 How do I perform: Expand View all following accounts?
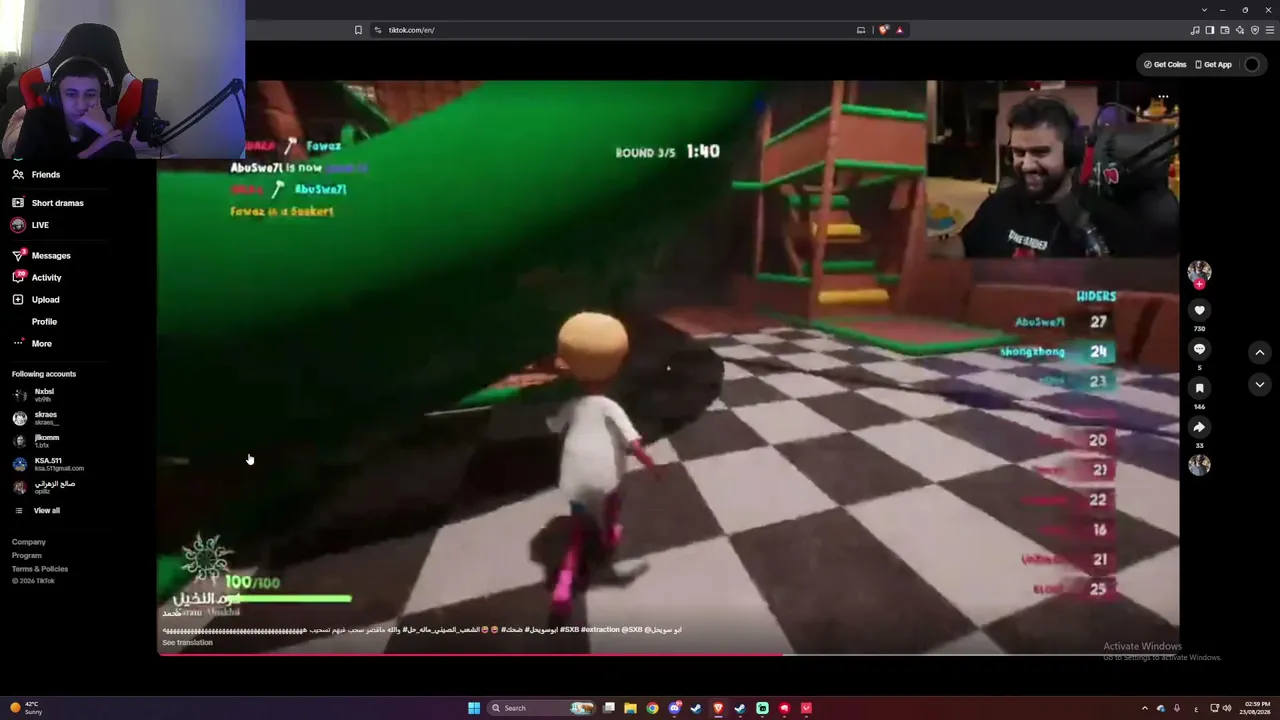tap(36, 511)
